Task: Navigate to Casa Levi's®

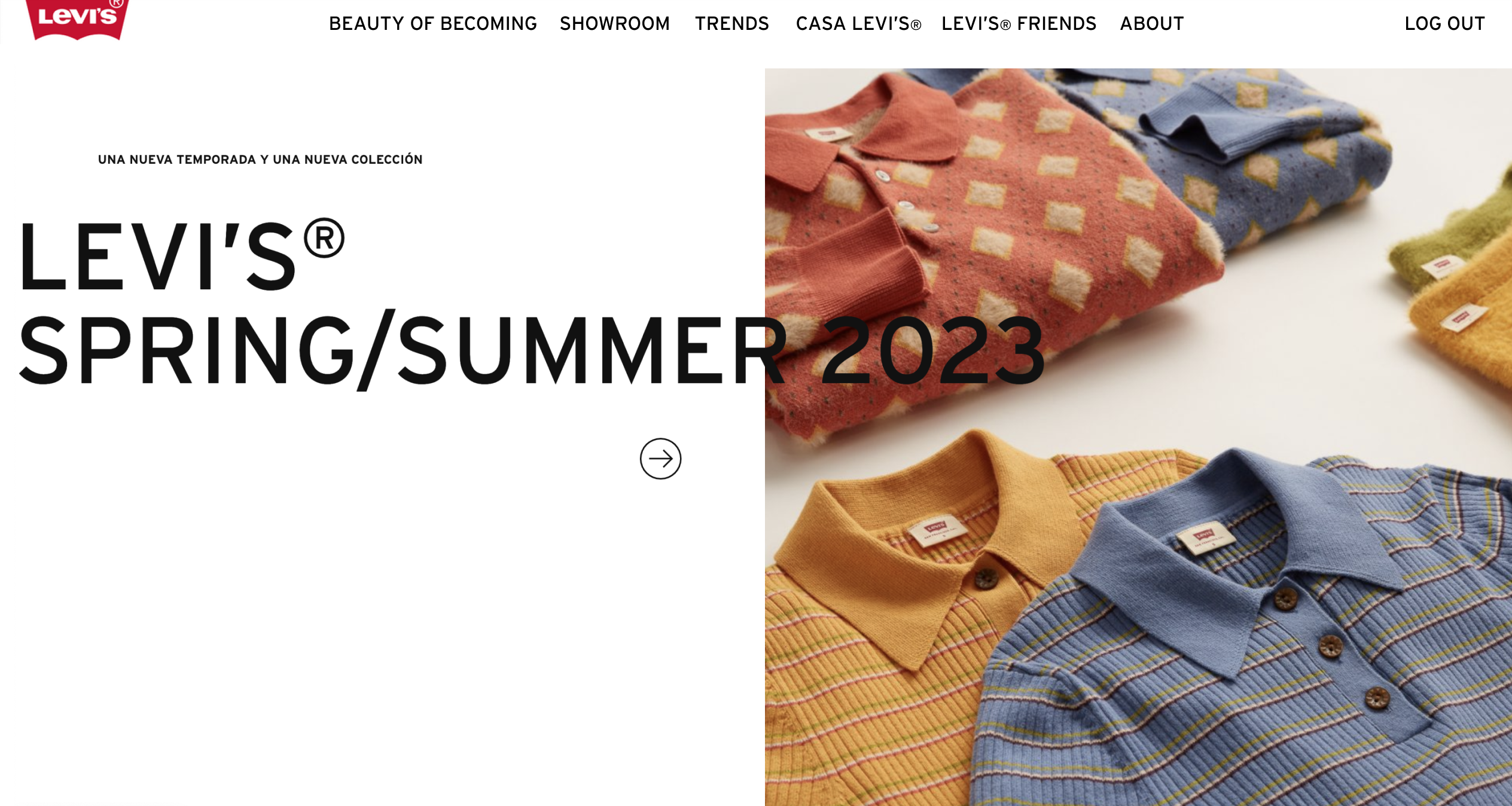Action: pos(858,23)
